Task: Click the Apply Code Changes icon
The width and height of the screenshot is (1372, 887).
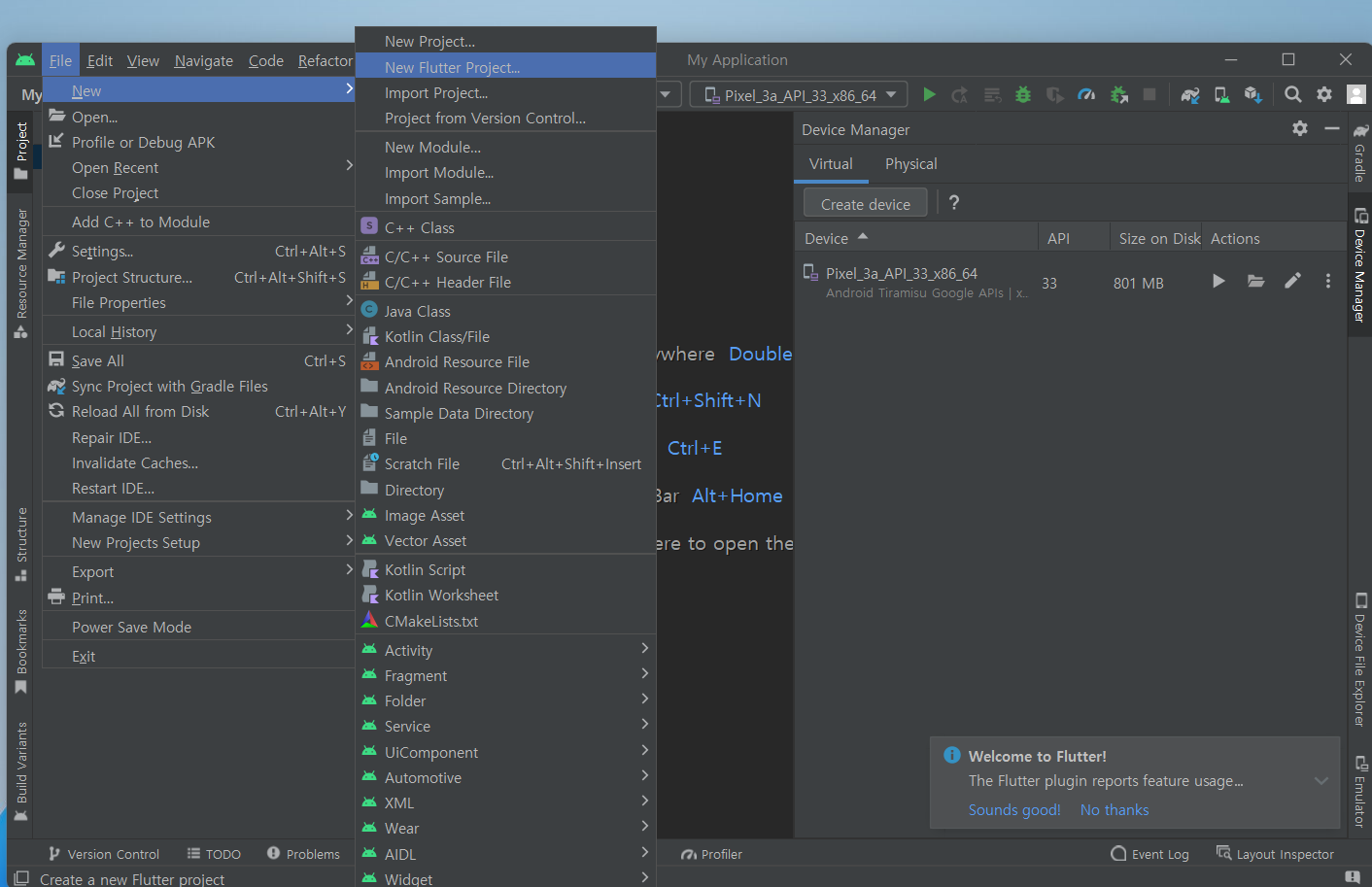Action: click(x=992, y=94)
